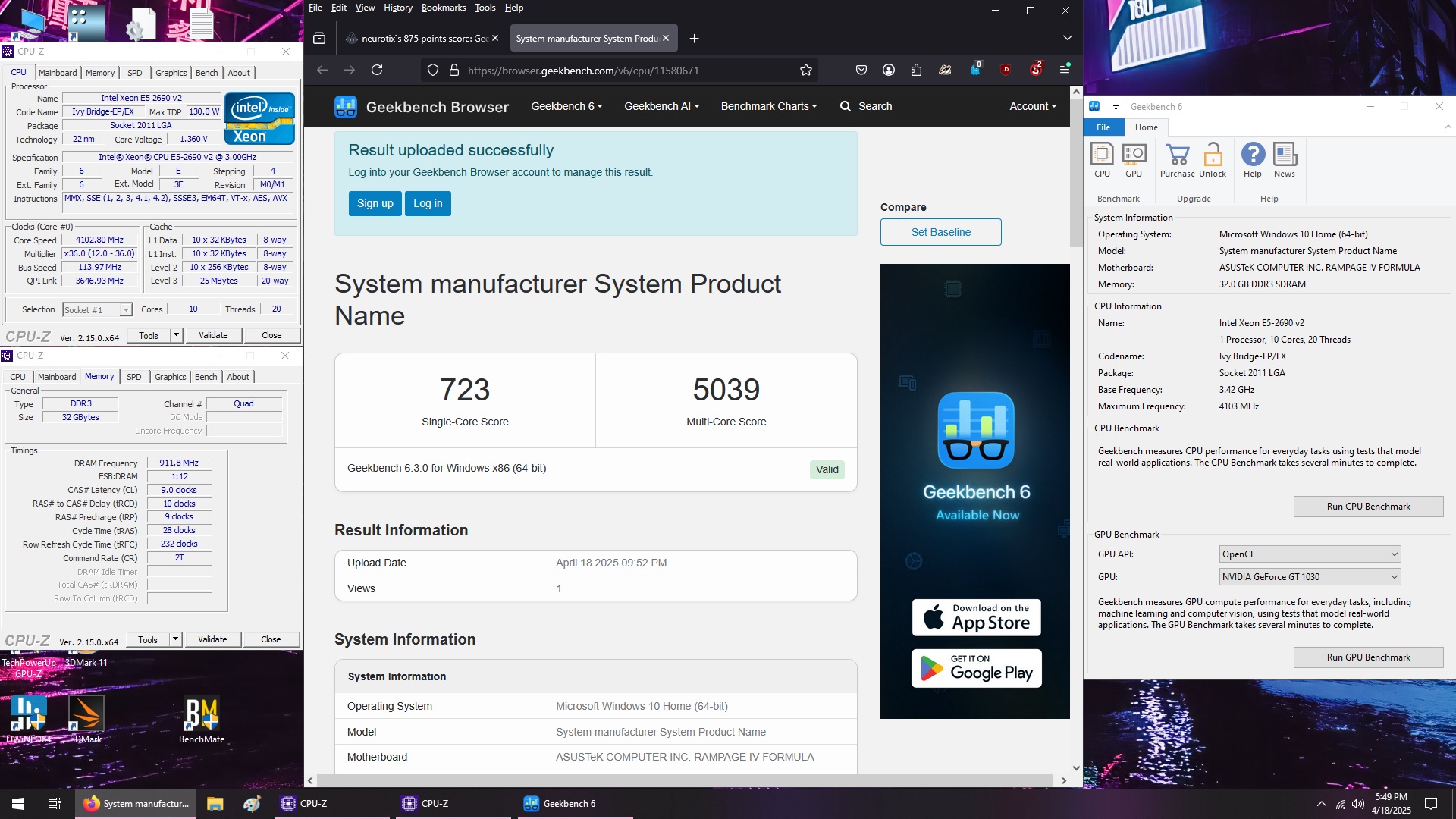1456x819 pixels.
Task: Click the Log in button
Action: click(428, 203)
